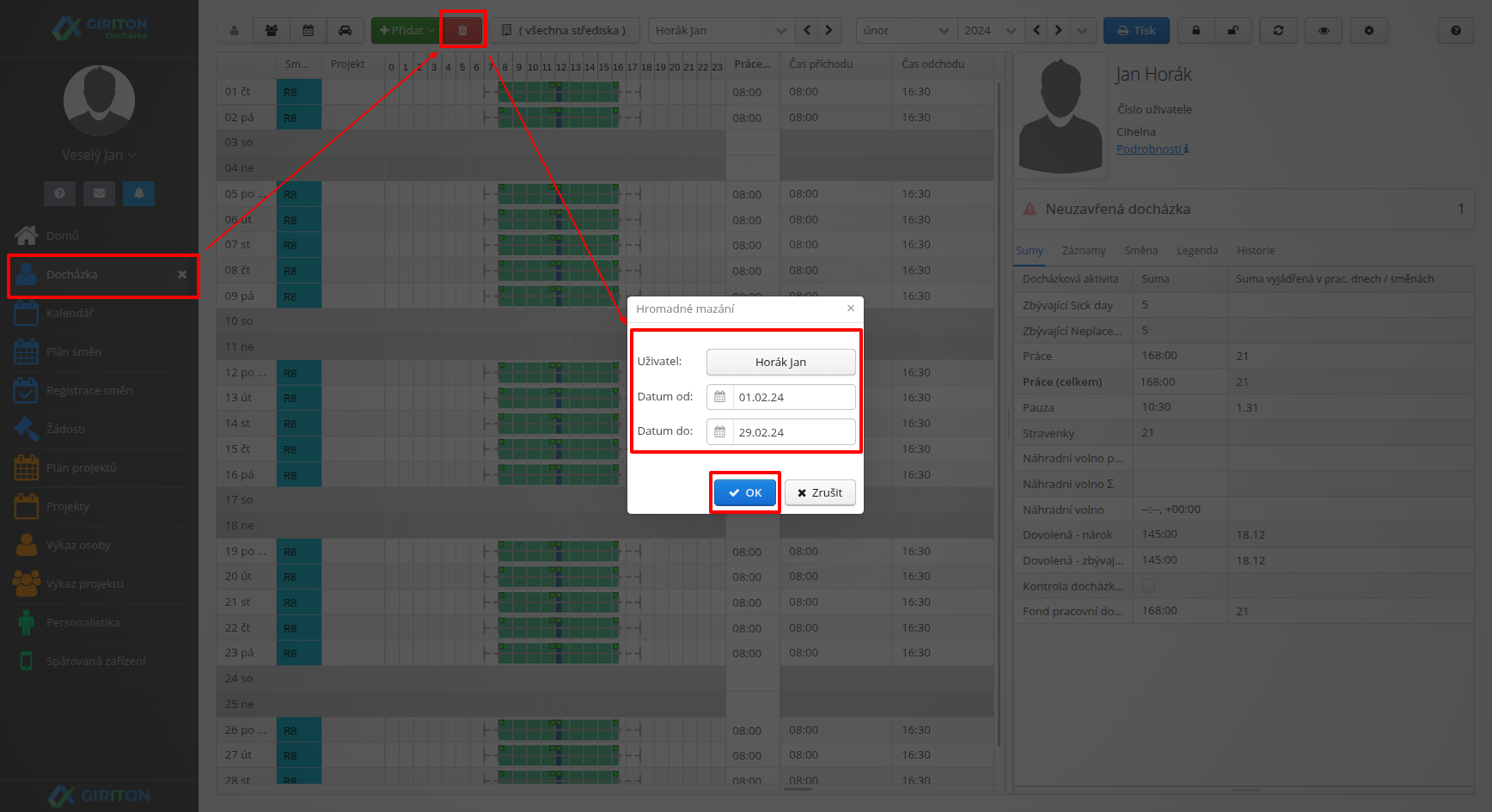Close the Docházka sidebar tab
Viewport: 1492px width, 812px height.
(x=182, y=275)
